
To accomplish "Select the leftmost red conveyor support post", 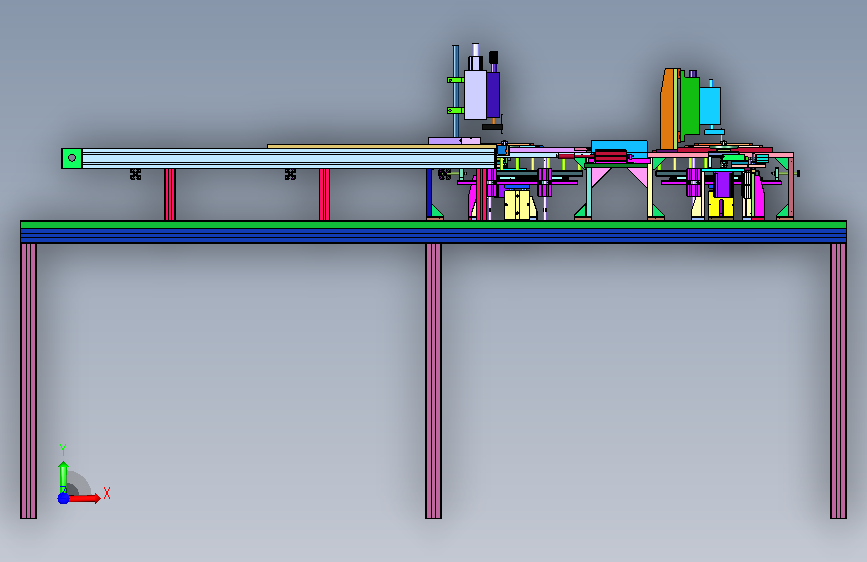I will pos(170,195).
